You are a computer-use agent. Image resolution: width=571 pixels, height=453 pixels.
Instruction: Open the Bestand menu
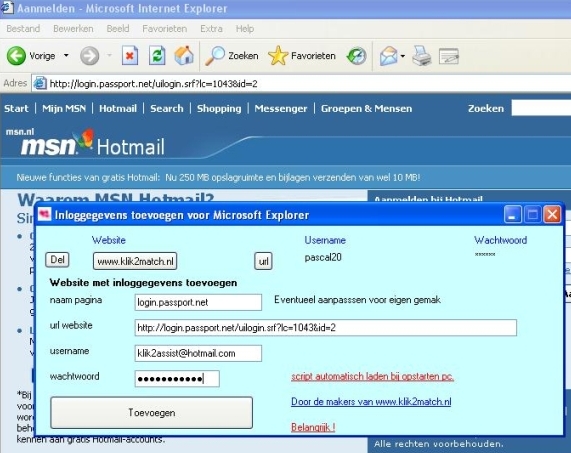click(x=23, y=28)
